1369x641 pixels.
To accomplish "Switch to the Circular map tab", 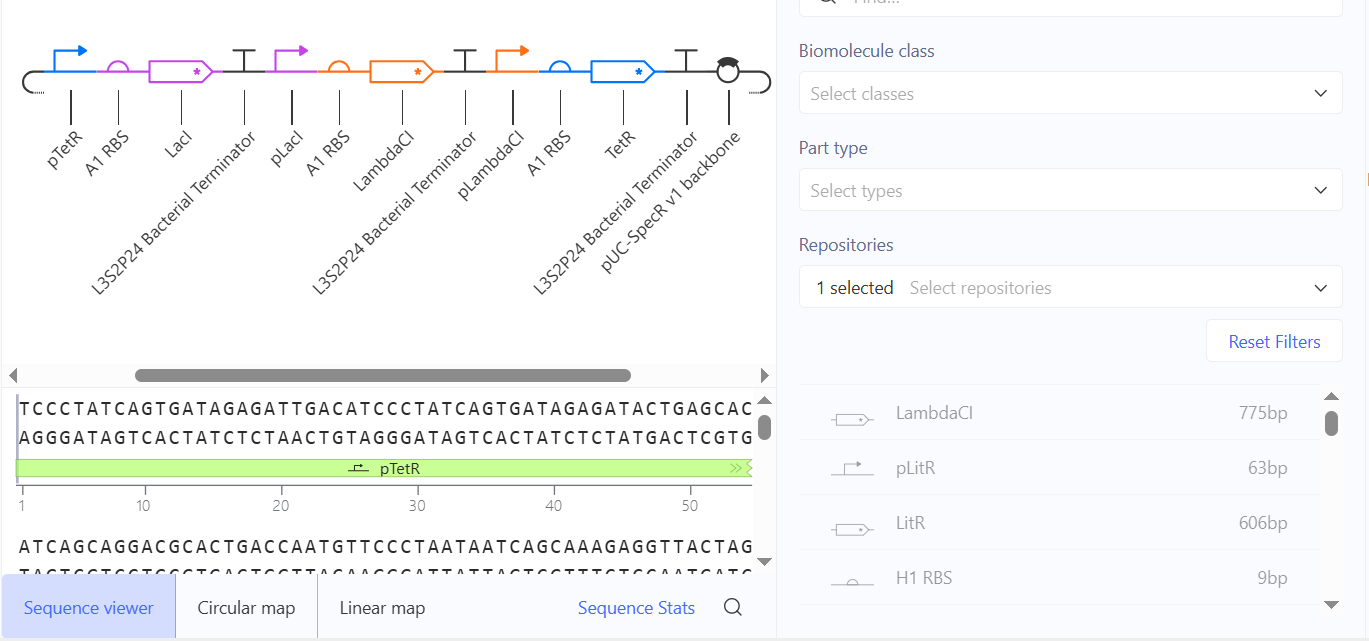I will click(x=246, y=607).
